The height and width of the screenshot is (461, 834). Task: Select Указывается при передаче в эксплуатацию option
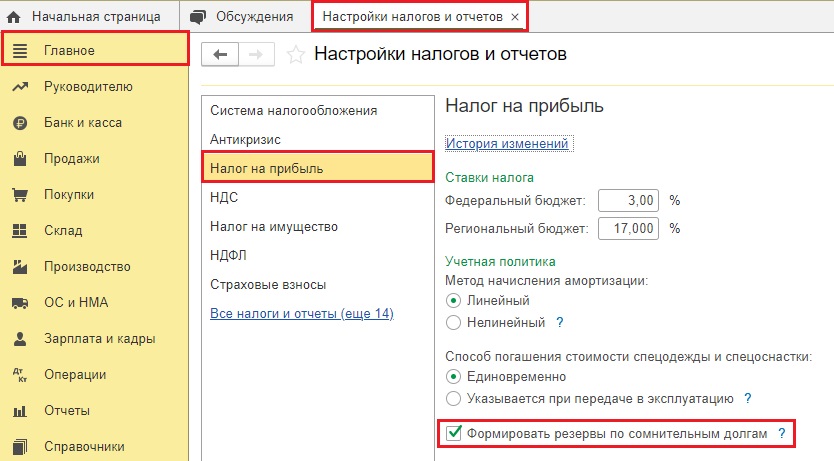pos(453,398)
